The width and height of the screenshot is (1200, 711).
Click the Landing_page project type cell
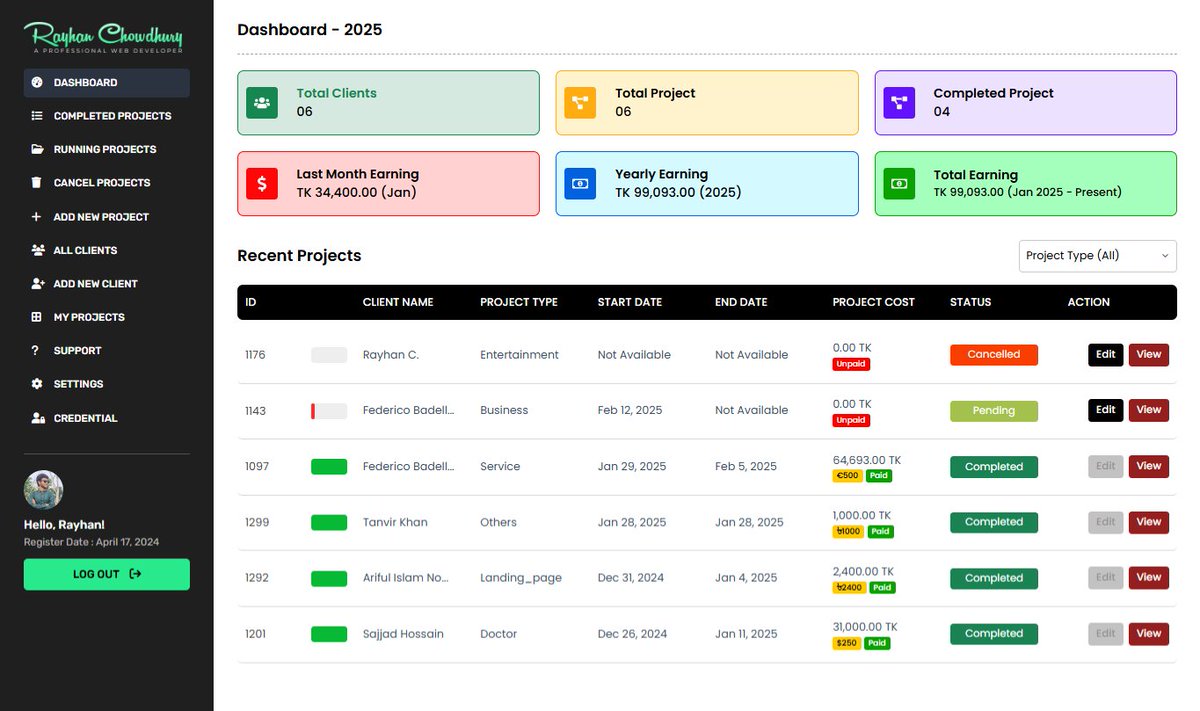tap(521, 578)
